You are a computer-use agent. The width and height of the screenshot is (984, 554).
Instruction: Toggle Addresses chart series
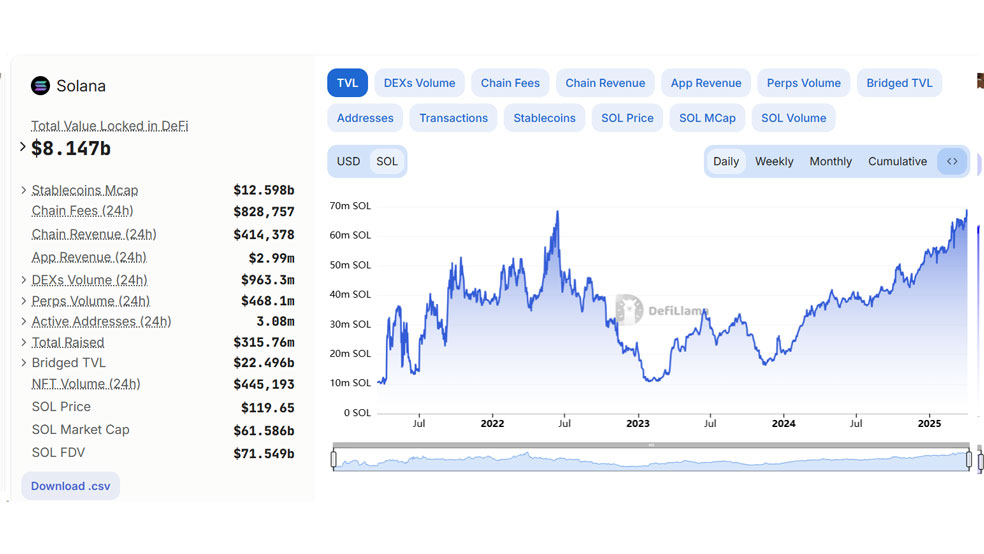365,118
